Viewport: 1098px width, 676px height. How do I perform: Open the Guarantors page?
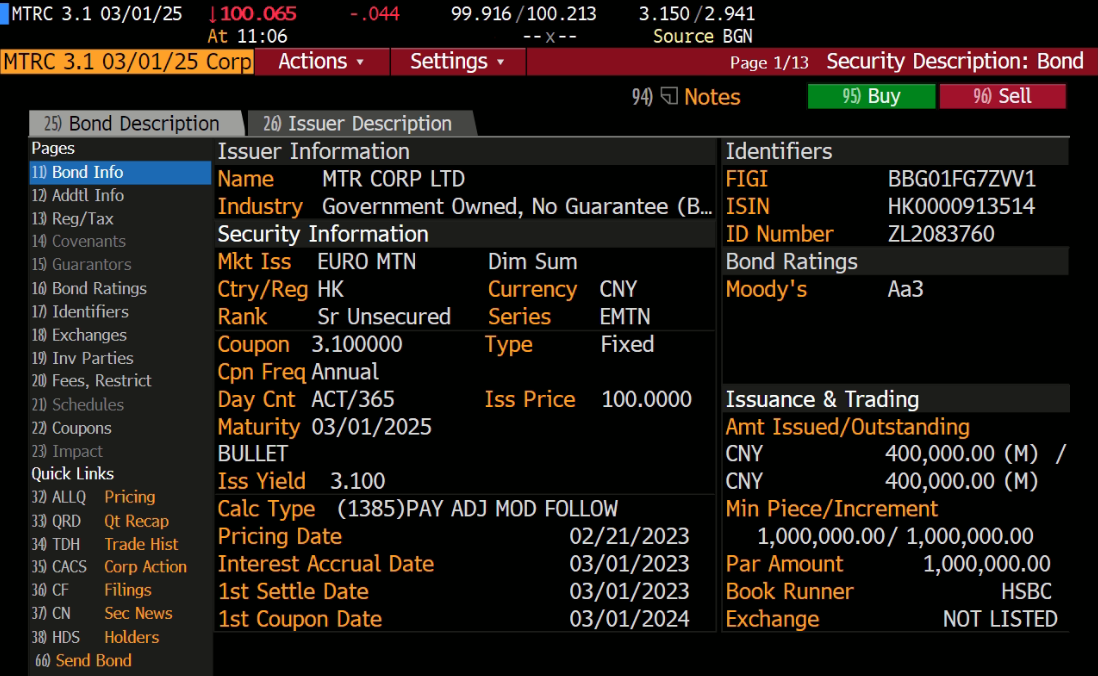(x=81, y=265)
